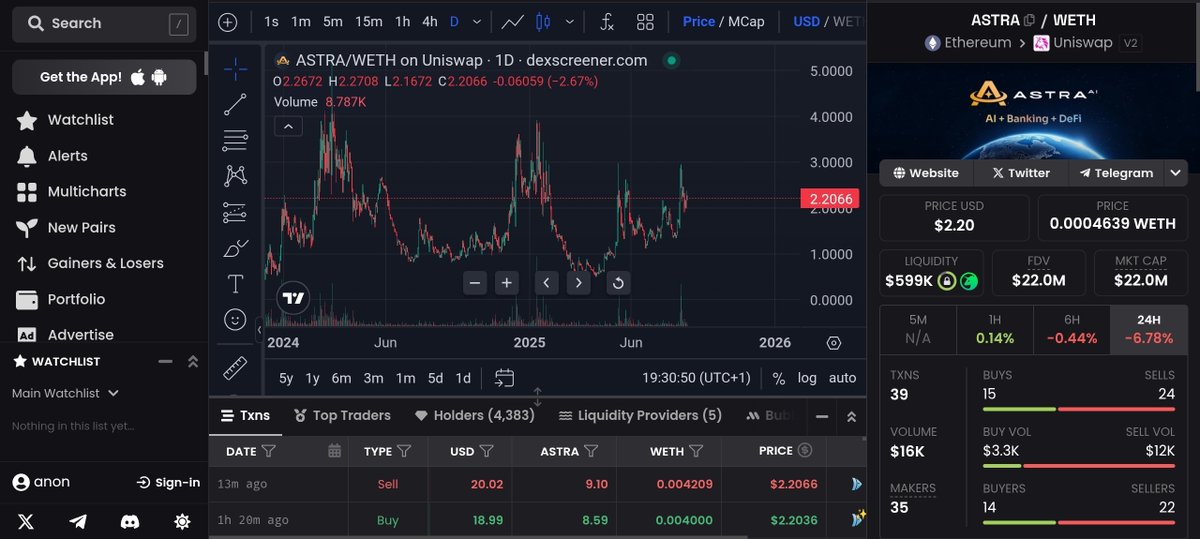Open the forecasting and measurement tools
Viewport: 1200px width, 539px height.
[x=235, y=212]
